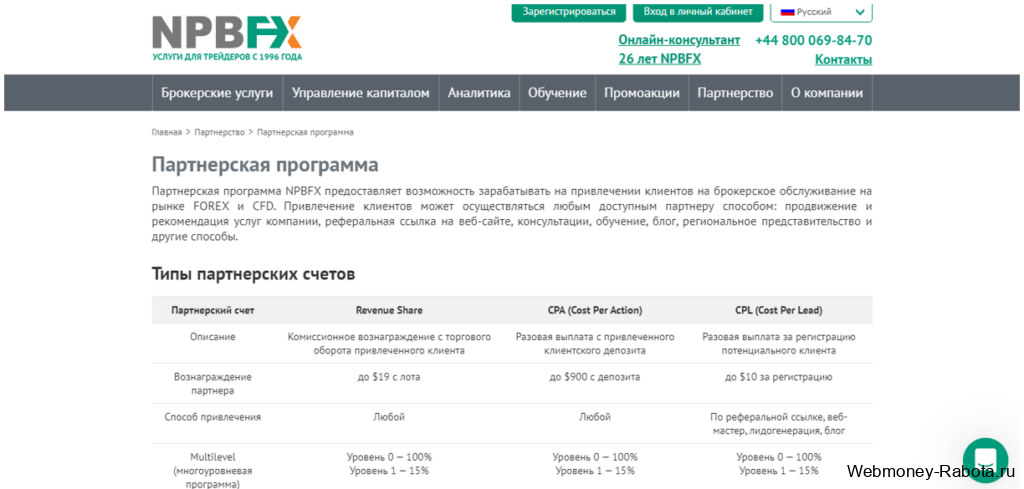The image size is (1024, 489).
Task: Click Вход в личный кабинет button
Action: (x=698, y=12)
